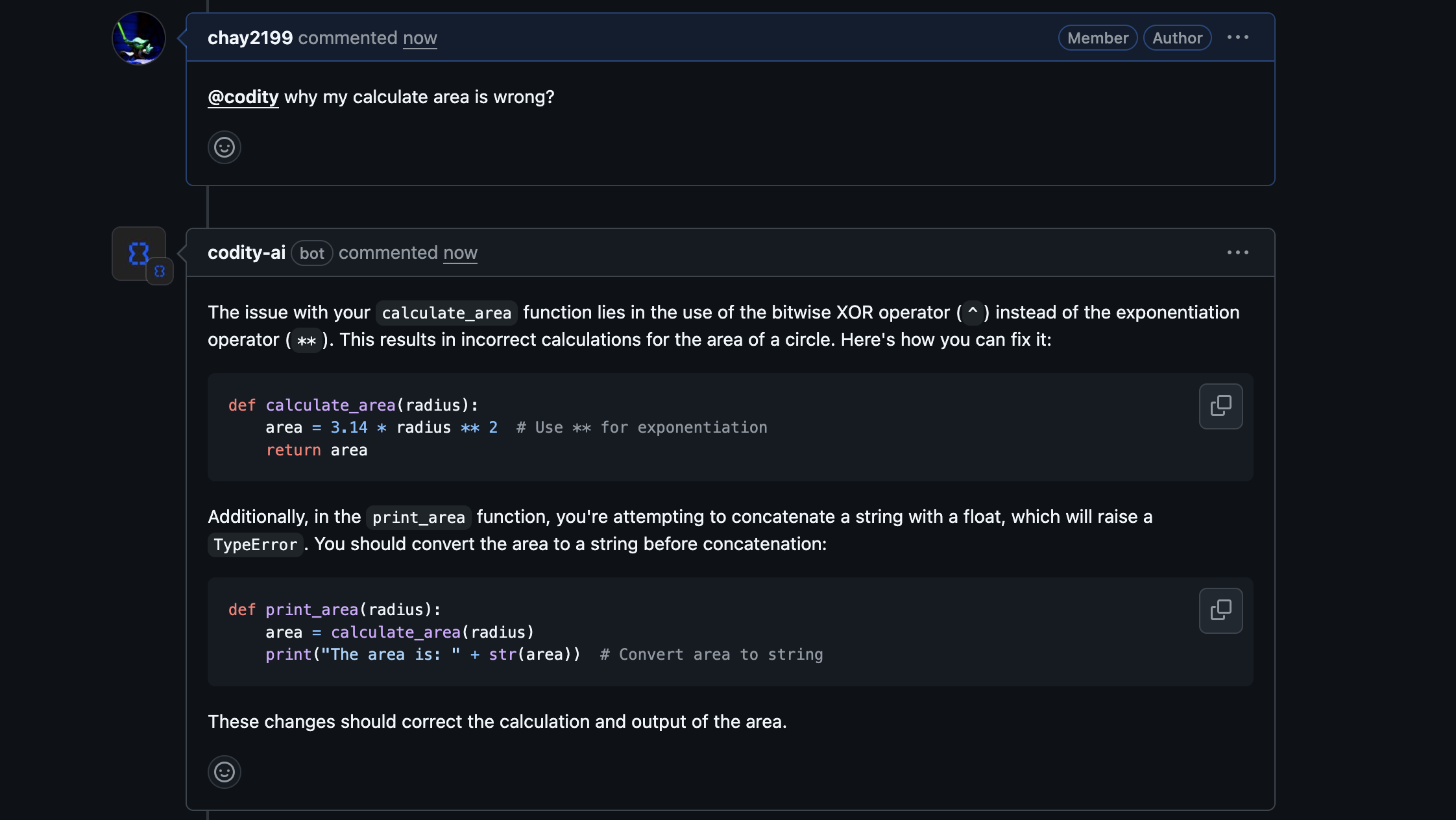This screenshot has width=1456, height=820.
Task: Click the 'bot' label next to codity-ai
Action: tap(312, 253)
